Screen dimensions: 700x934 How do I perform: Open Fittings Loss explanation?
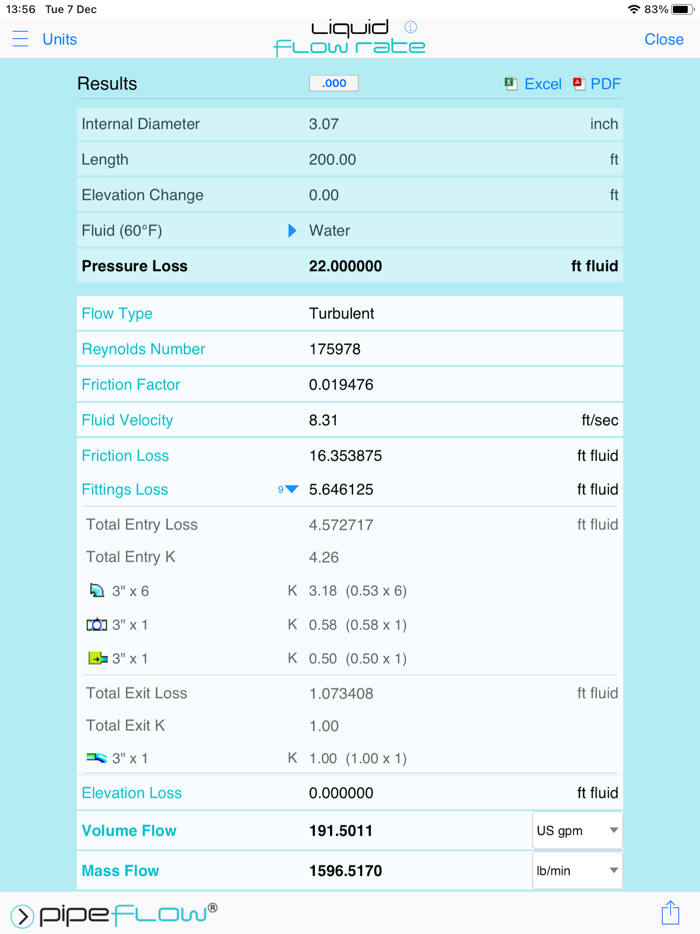click(x=125, y=490)
